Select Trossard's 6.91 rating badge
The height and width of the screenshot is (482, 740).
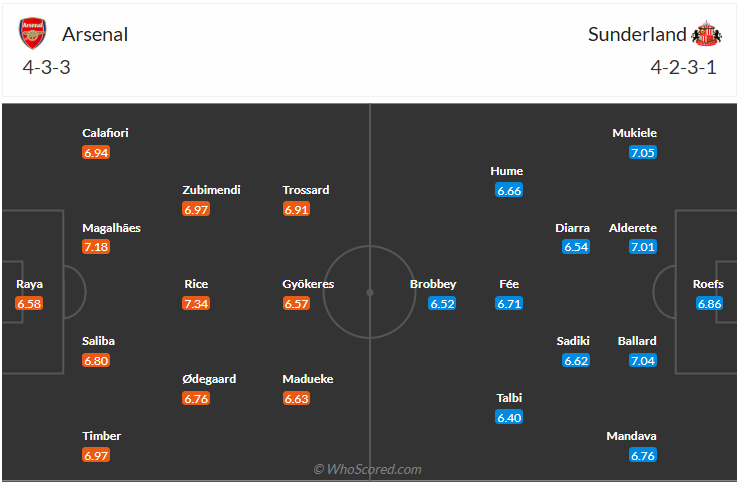pyautogui.click(x=296, y=209)
